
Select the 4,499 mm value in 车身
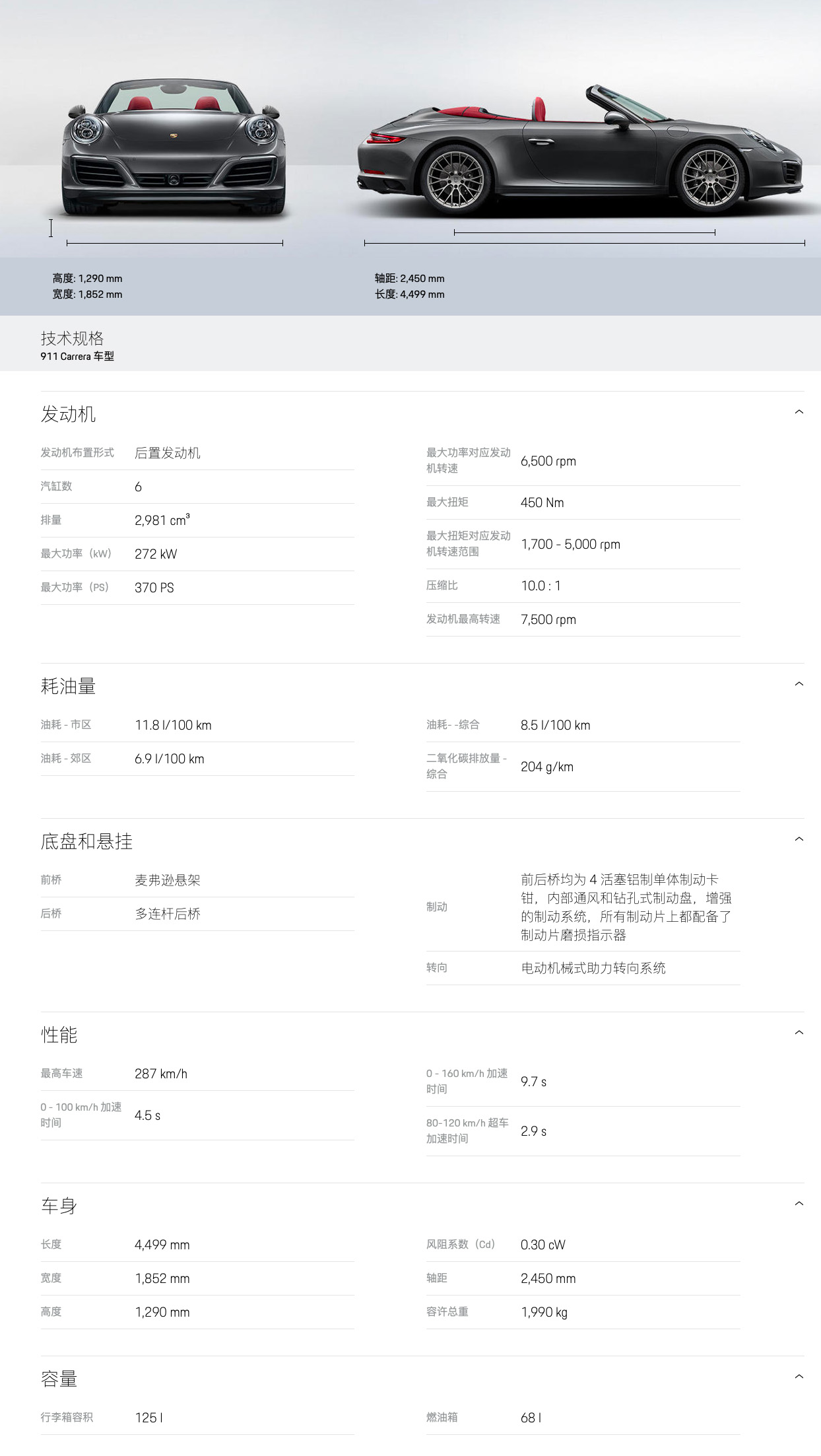coord(162,1245)
